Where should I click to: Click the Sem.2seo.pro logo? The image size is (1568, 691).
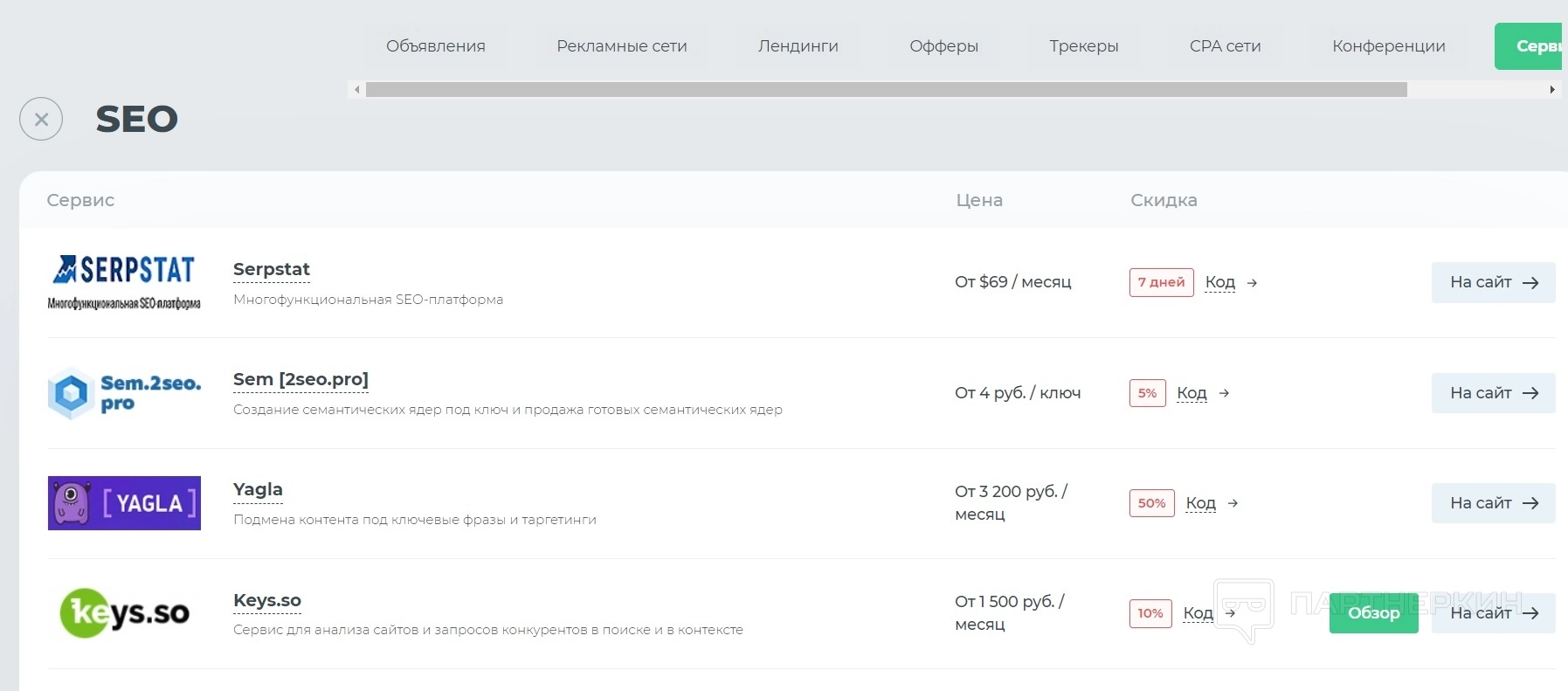pyautogui.click(x=124, y=393)
